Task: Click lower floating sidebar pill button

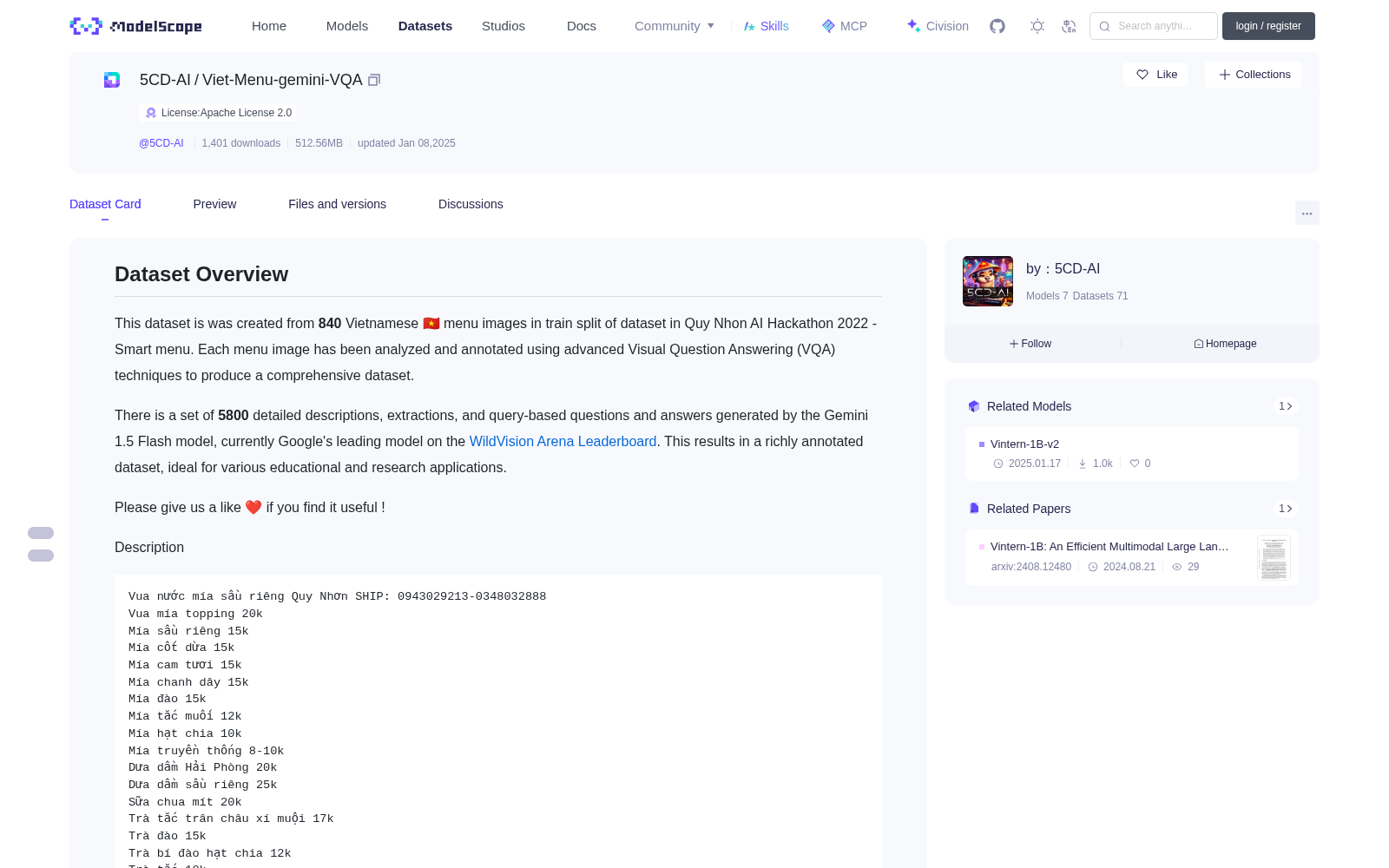Action: [x=41, y=556]
